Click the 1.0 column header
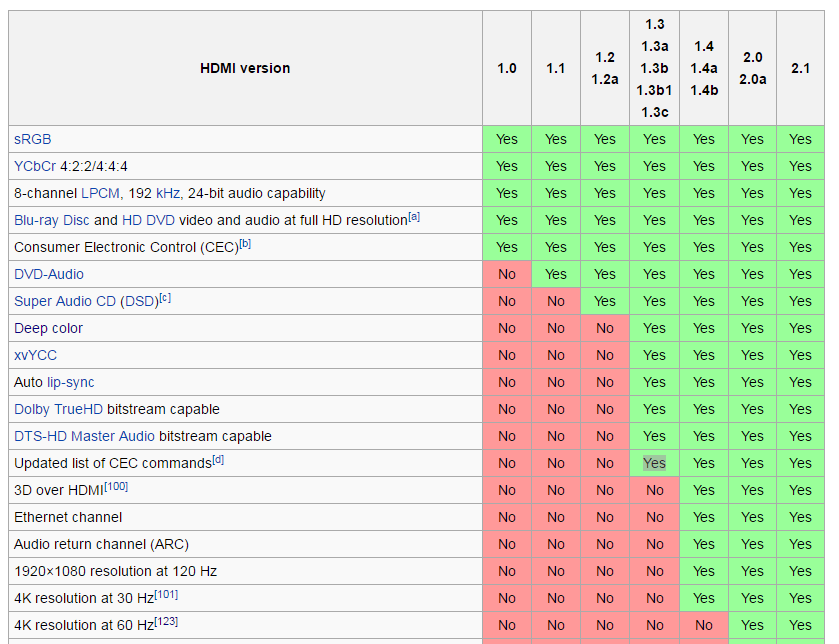The image size is (839, 644). 507,68
